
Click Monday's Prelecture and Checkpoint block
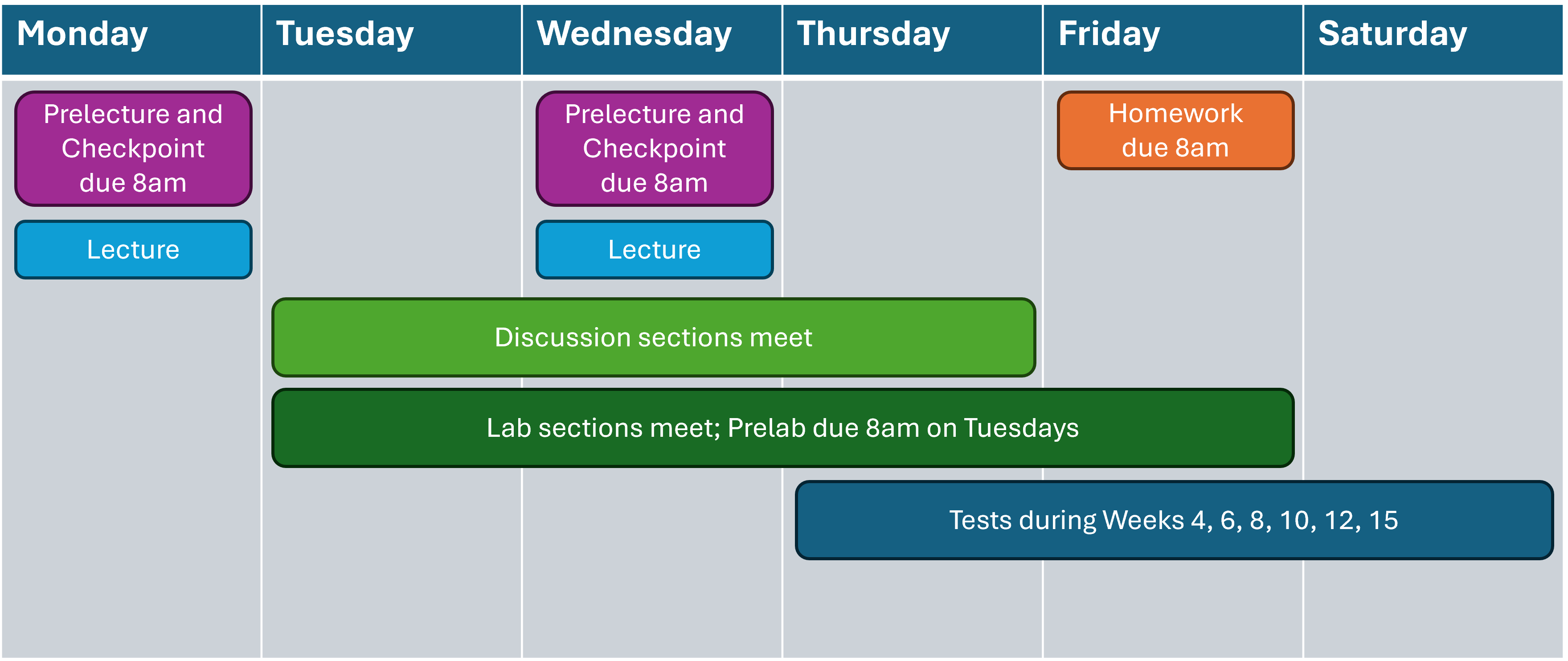pyautogui.click(x=133, y=148)
